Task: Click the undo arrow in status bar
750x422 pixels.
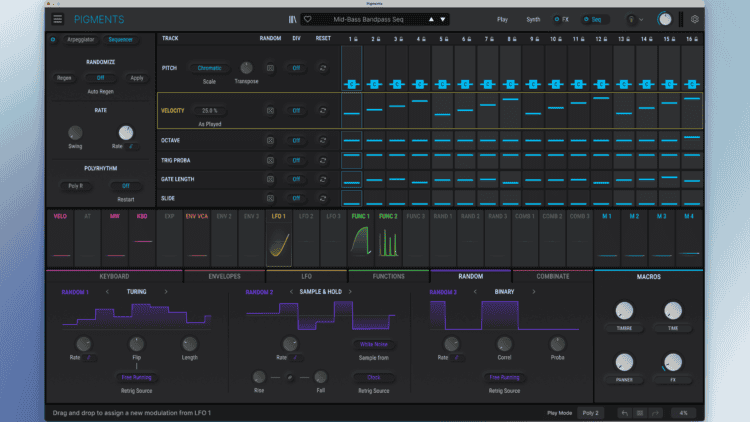Action: pyautogui.click(x=625, y=413)
